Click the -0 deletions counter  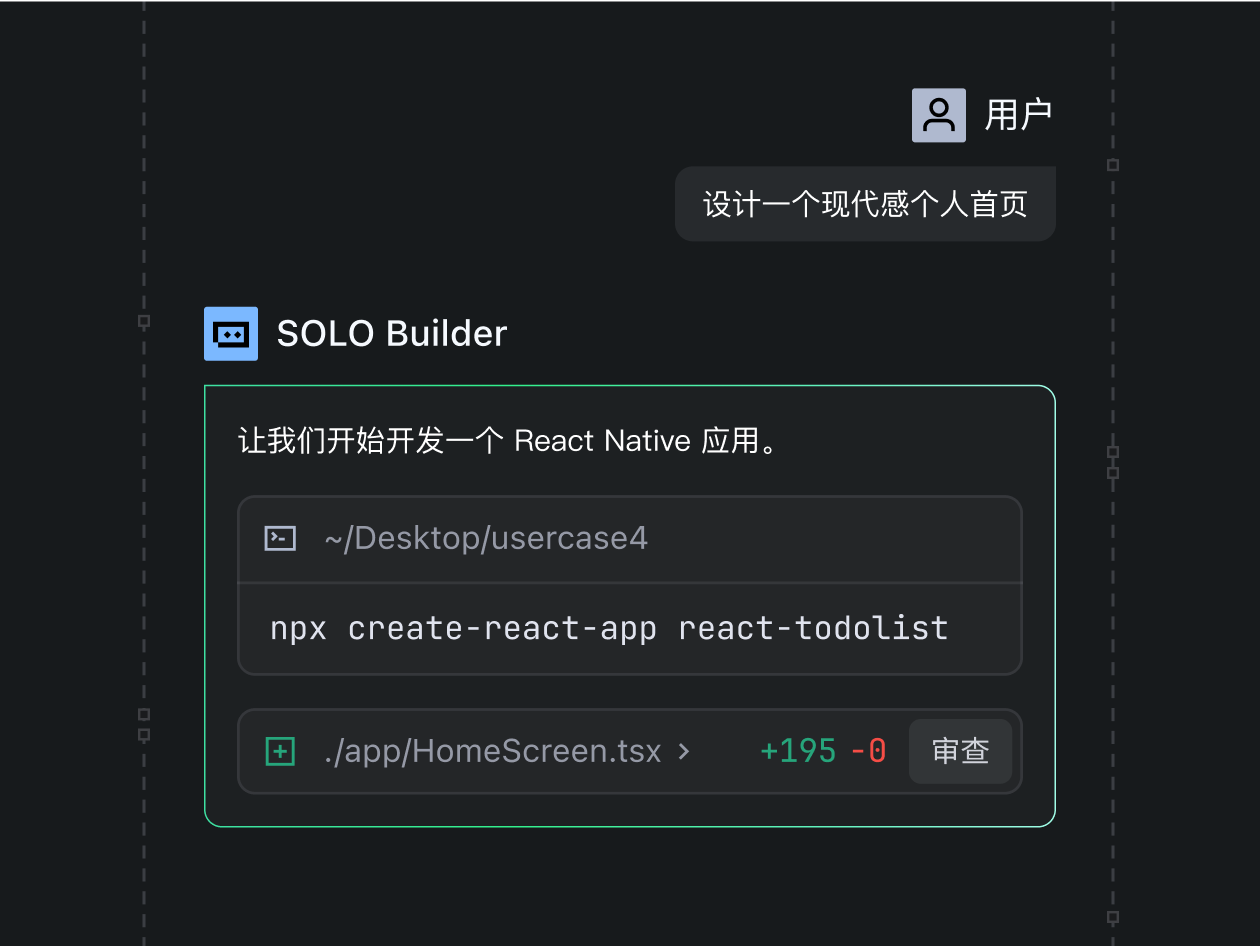pyautogui.click(x=866, y=750)
